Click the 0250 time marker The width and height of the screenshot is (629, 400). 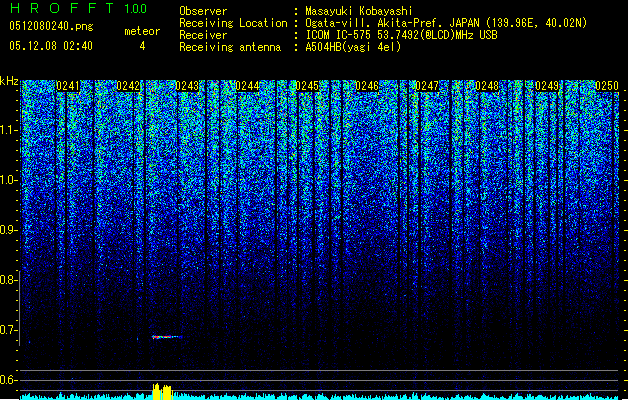pos(607,86)
